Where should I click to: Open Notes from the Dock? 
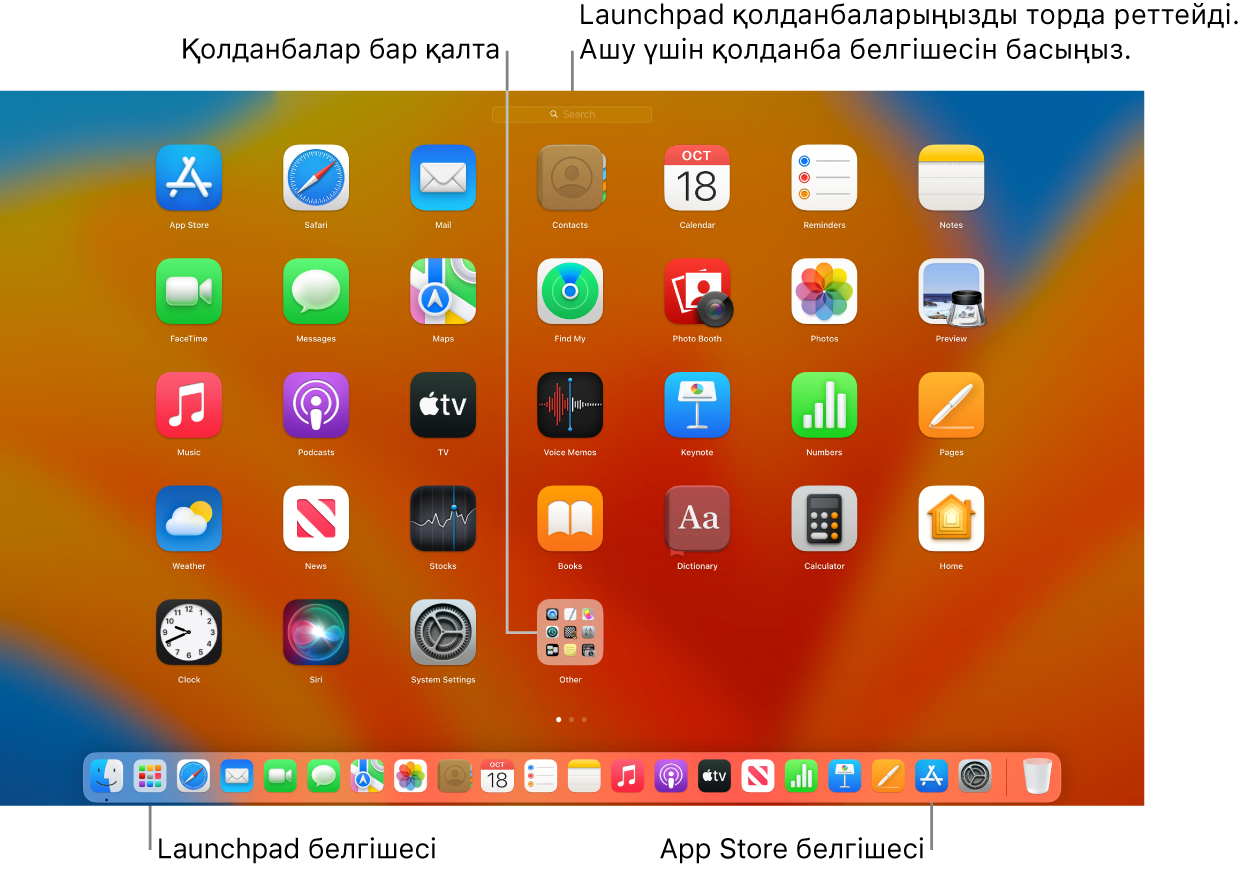coord(584,776)
